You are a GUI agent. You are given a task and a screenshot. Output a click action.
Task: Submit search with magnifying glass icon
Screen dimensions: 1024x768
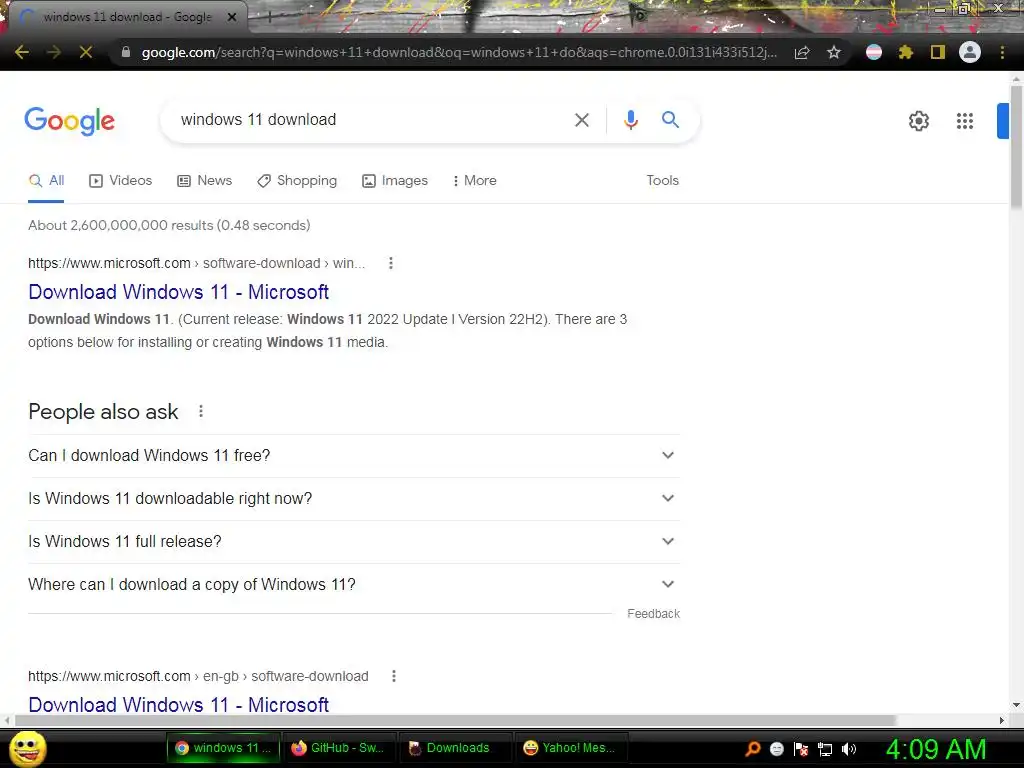(670, 120)
